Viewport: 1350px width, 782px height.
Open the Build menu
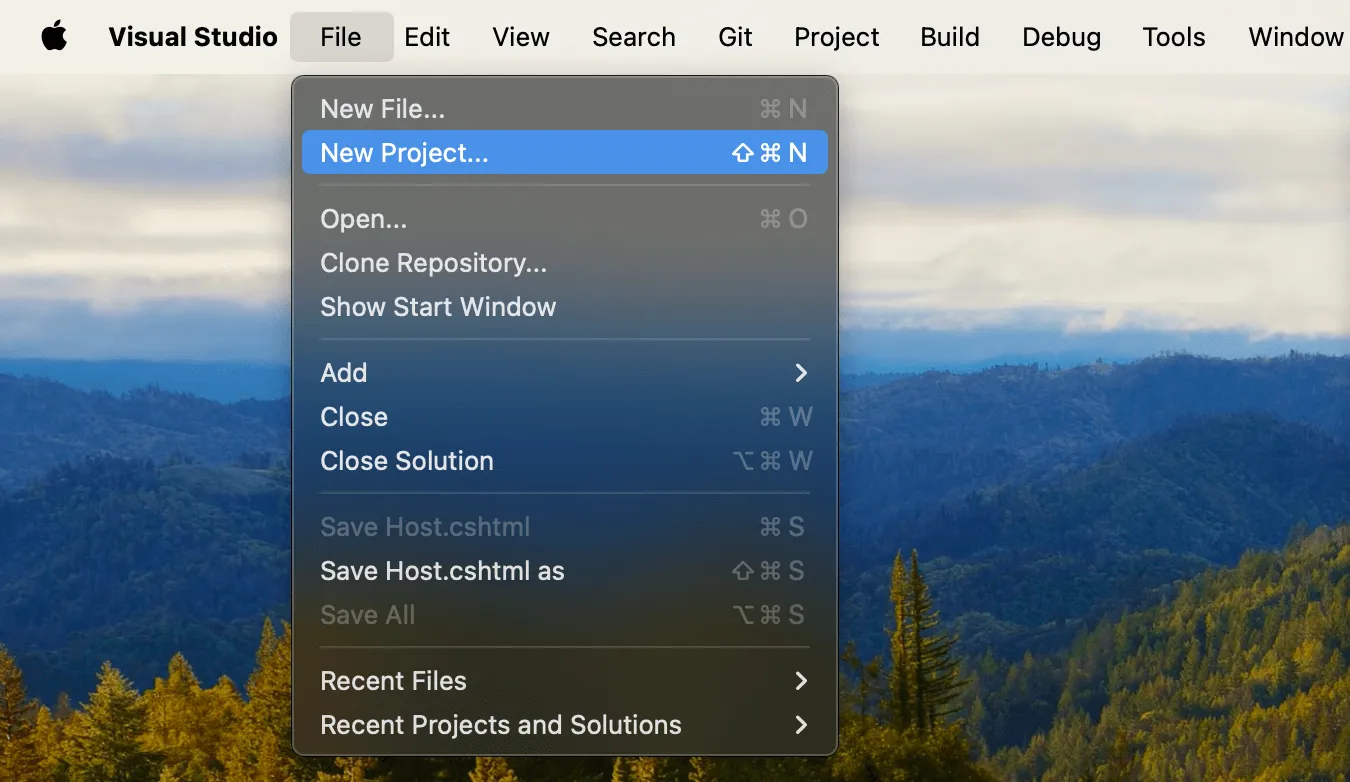[949, 36]
